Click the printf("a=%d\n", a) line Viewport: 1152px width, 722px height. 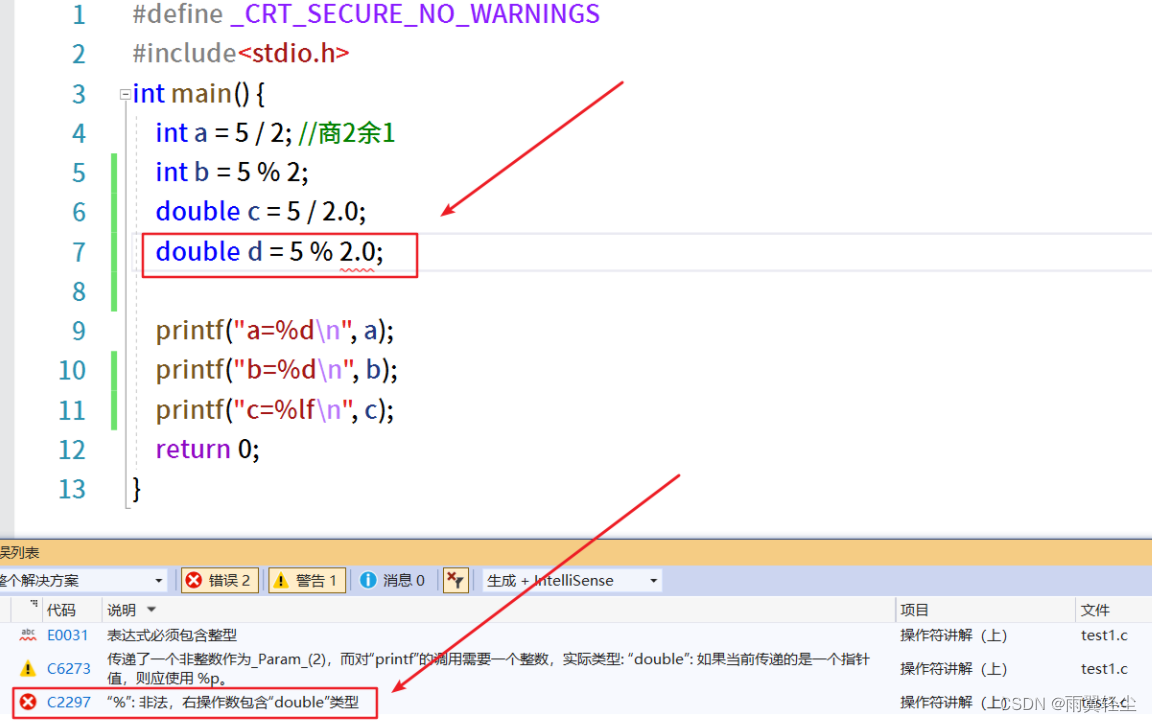pyautogui.click(x=275, y=331)
